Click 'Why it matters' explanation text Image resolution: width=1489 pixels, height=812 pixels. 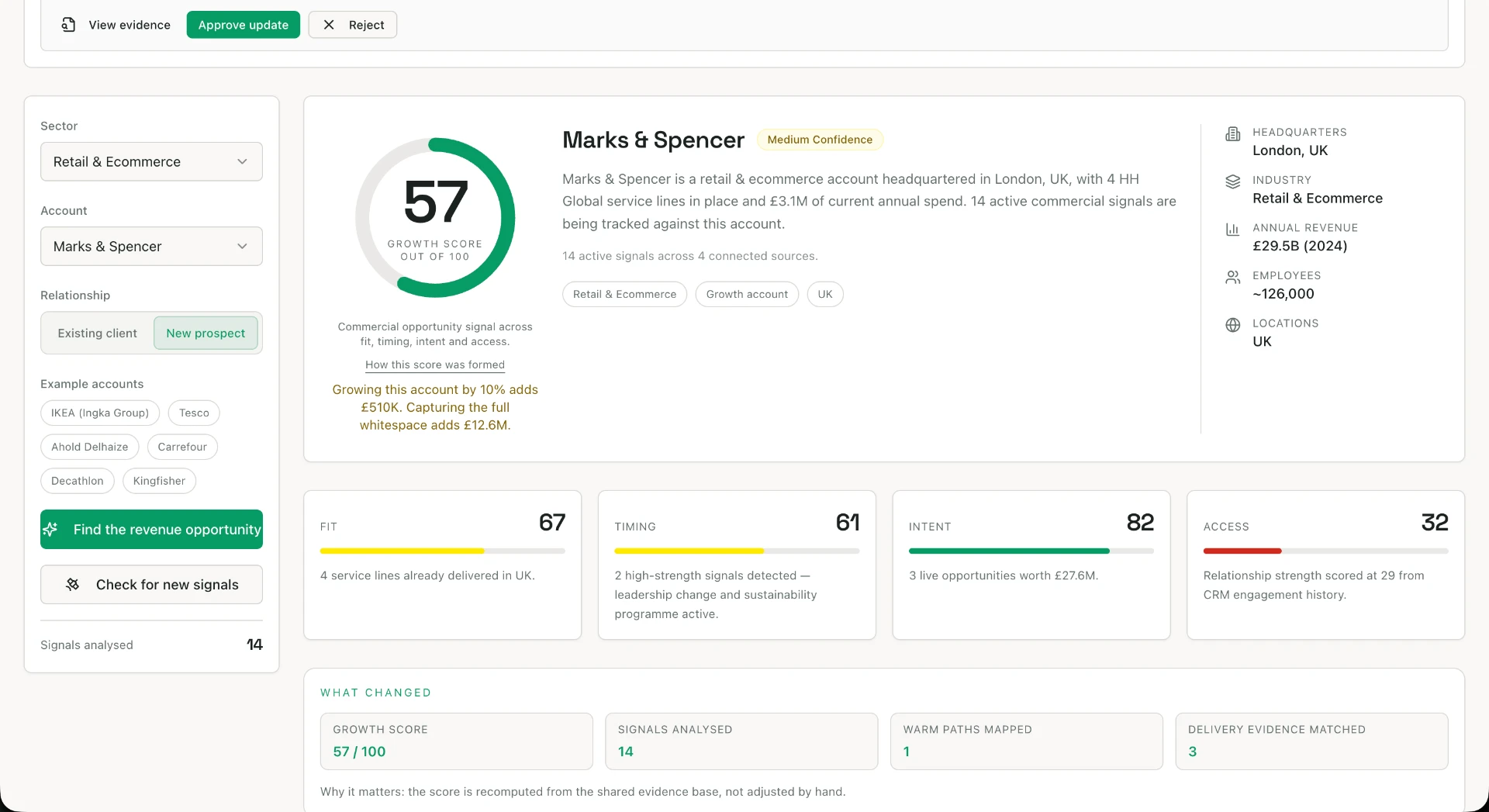583,792
